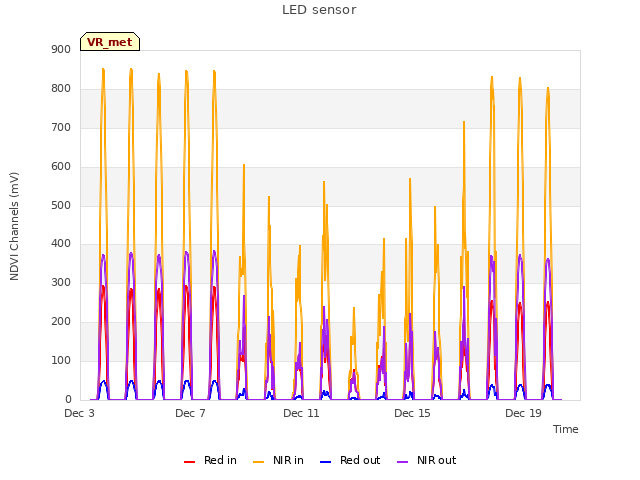Image resolution: width=640 pixels, height=480 pixels.
Task: Click the LED sensor chart title
Action: coord(319,10)
